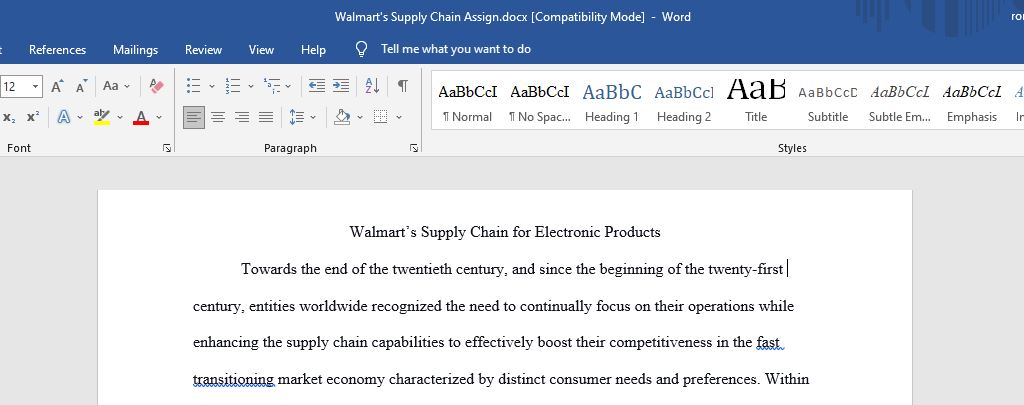The image size is (1024, 405).
Task: Apply the Subtitle style
Action: [828, 102]
